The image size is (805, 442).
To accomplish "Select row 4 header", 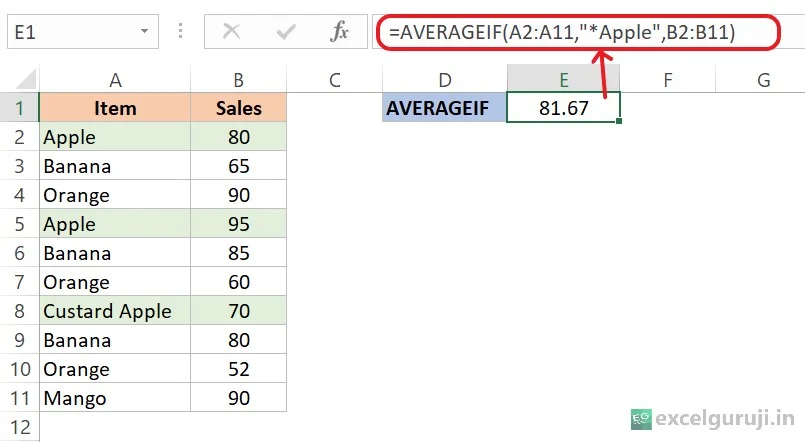I will pos(20,195).
